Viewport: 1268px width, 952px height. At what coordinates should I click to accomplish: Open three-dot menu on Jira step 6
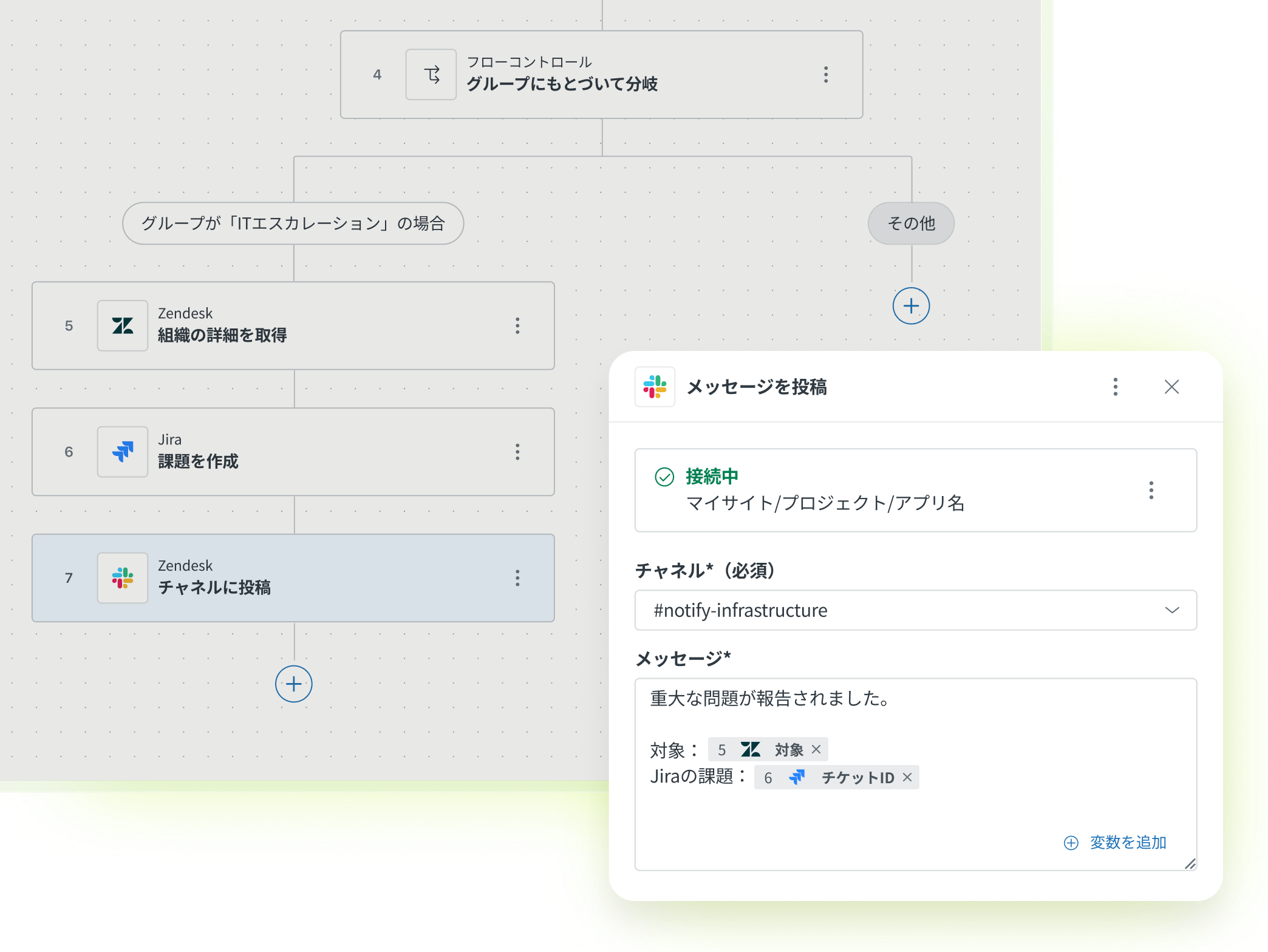[517, 452]
